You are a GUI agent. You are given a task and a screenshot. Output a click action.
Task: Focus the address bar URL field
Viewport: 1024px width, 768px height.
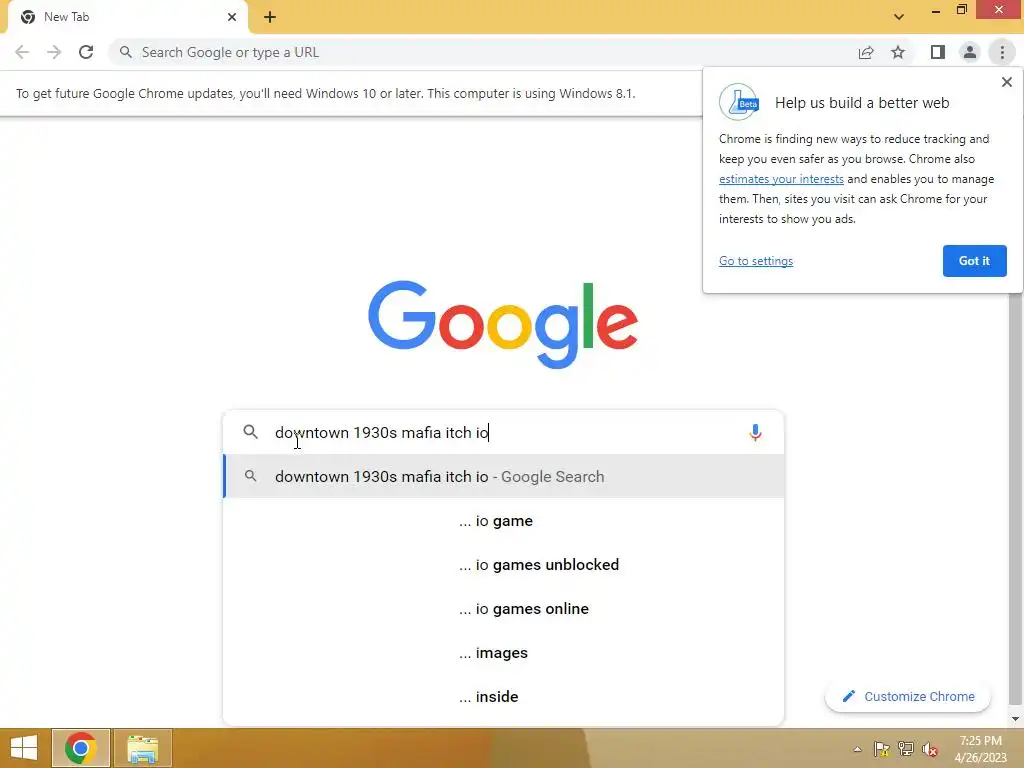(483, 52)
